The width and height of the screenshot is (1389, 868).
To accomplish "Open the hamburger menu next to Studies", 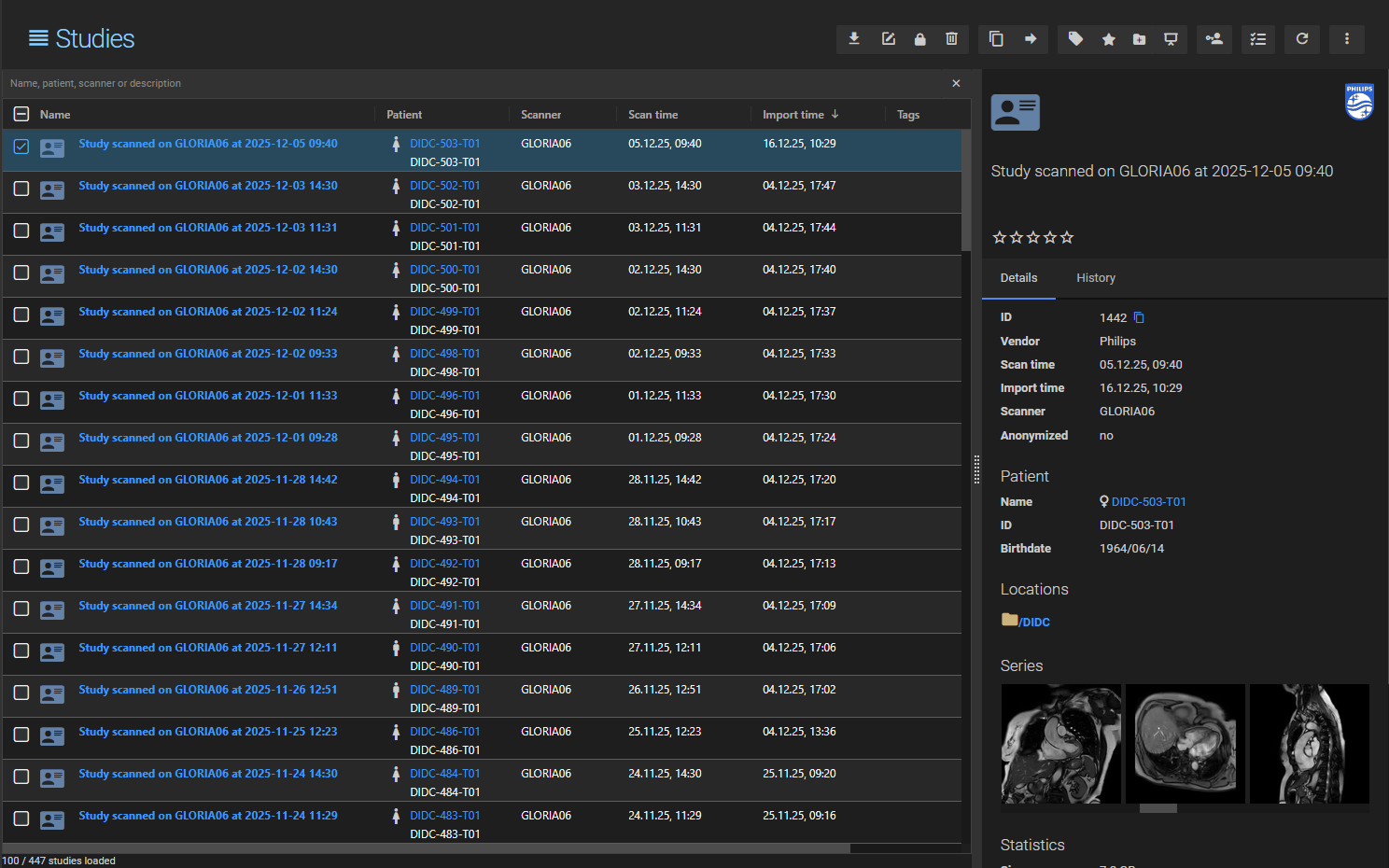I will pyautogui.click(x=38, y=38).
